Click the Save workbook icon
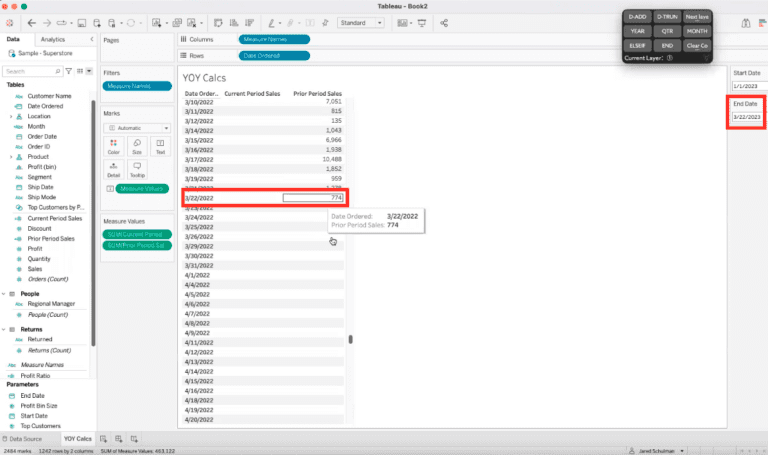The image size is (768, 455). [82, 23]
